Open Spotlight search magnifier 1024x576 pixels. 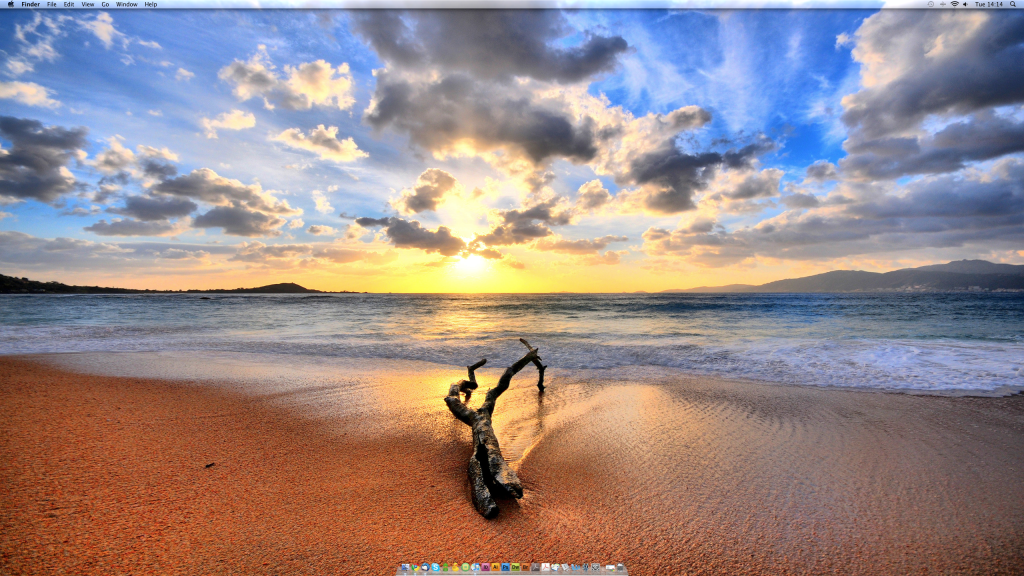tap(1013, 4)
